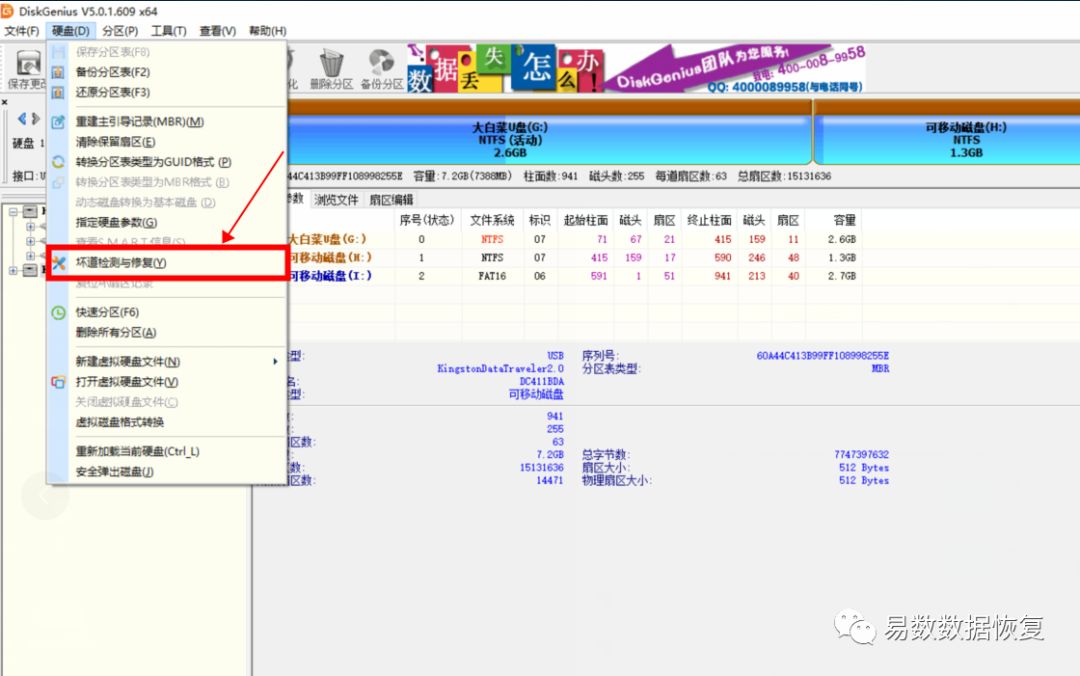Click the 终止柱面 column header
The height and width of the screenshot is (676, 1080).
click(x=709, y=221)
